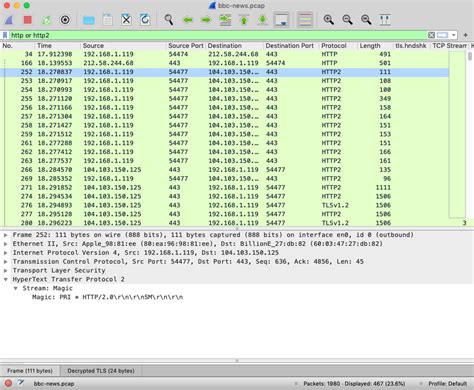Close this capture file via toolbar X icon
This screenshot has width=474, height=390.
point(126,20)
